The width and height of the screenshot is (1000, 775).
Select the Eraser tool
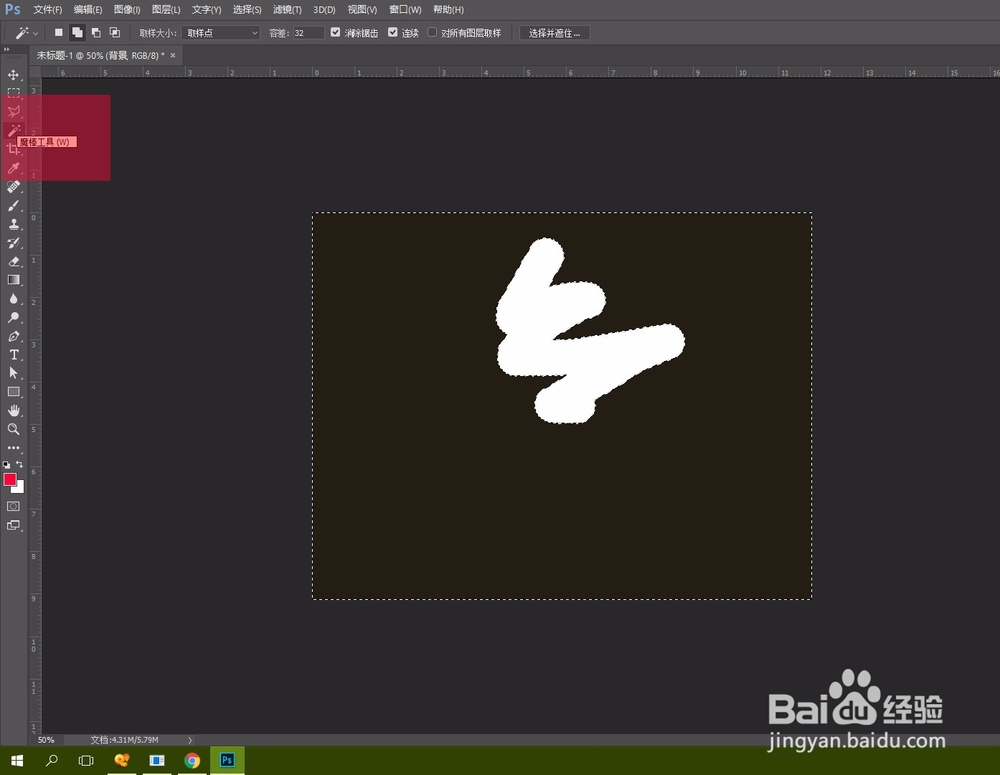click(13, 262)
